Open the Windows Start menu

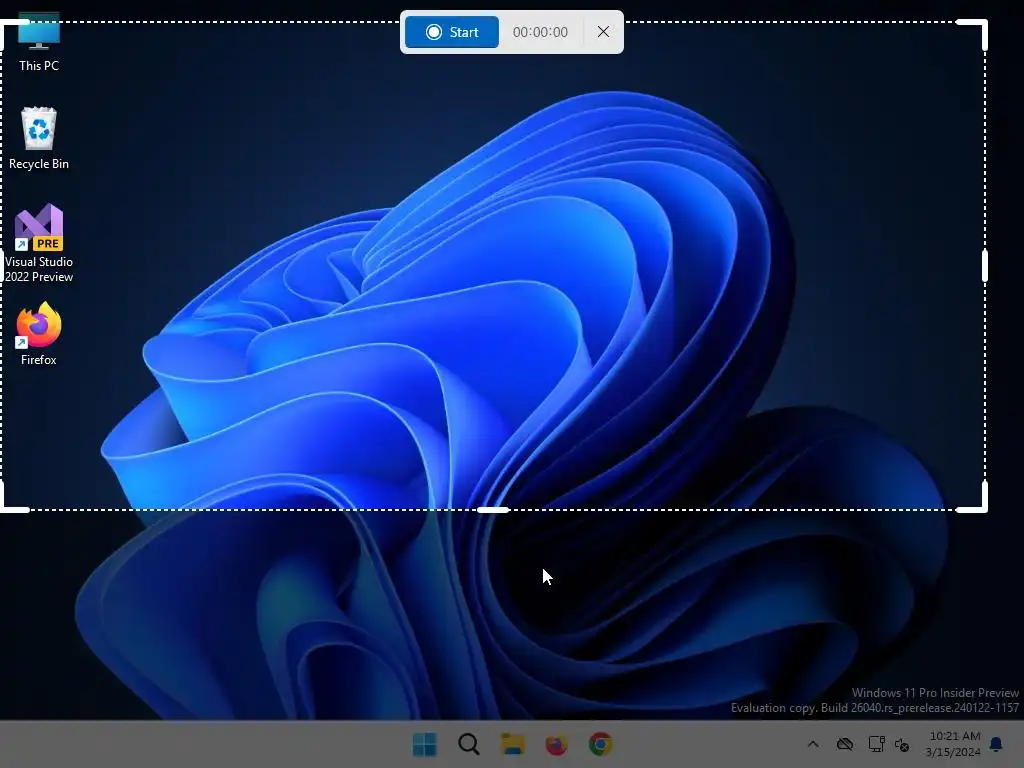424,744
